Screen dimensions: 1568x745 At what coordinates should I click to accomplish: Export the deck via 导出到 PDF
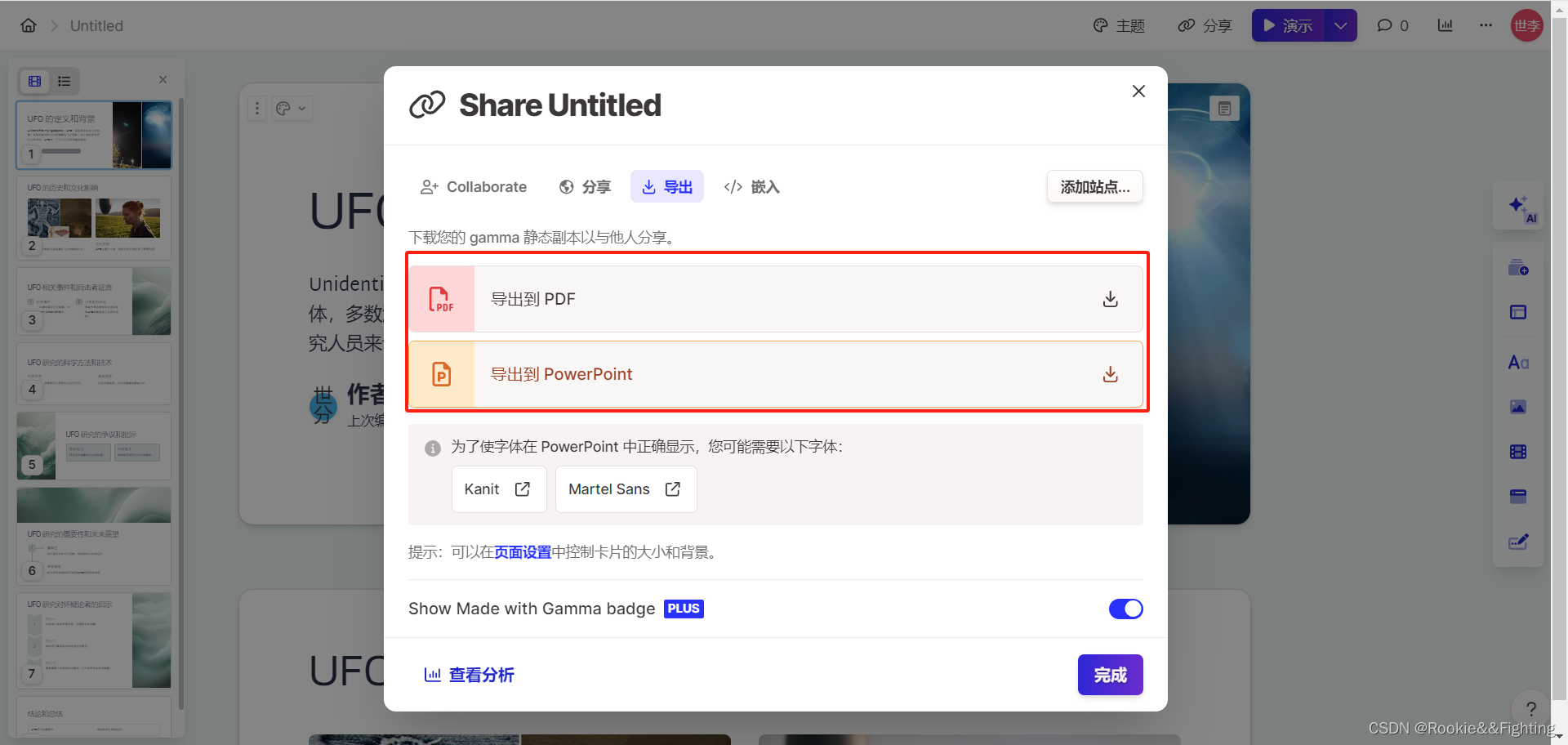pos(776,299)
